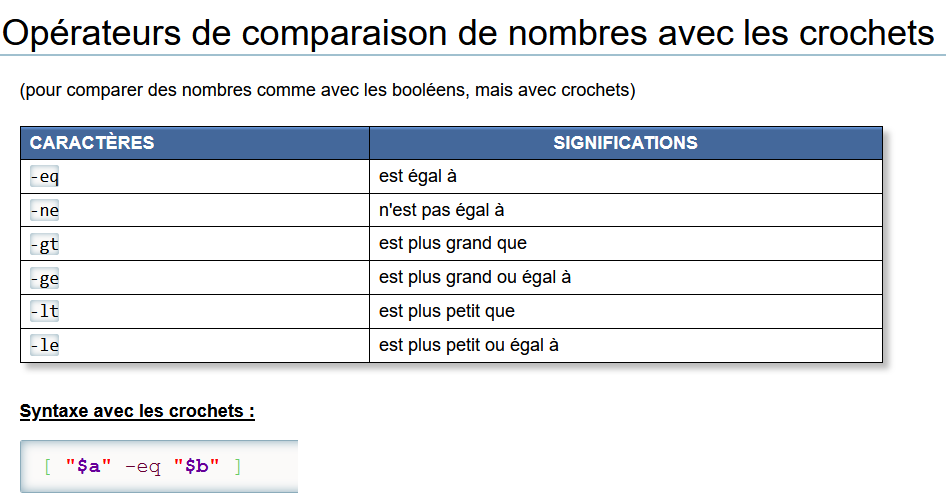Image resolution: width=946 pixels, height=503 pixels.
Task: Click "est plus petit ou égal à" text
Action: [469, 346]
